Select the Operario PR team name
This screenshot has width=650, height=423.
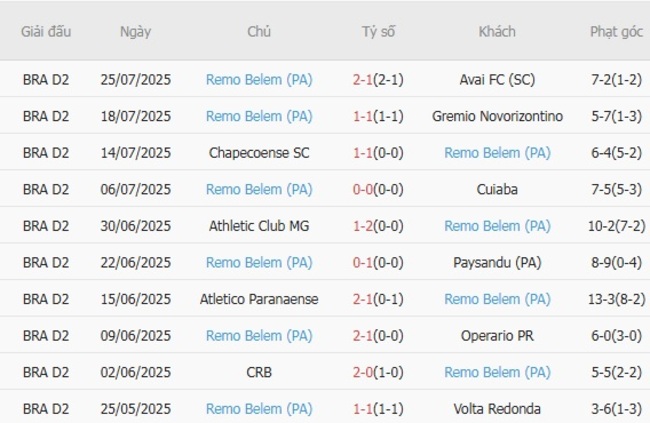497,336
